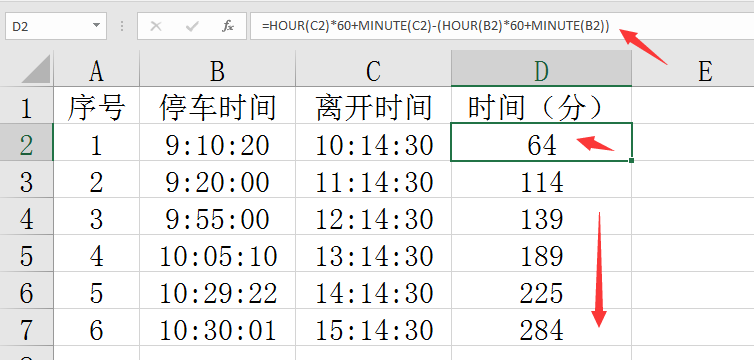Select row 7 header

26,327
